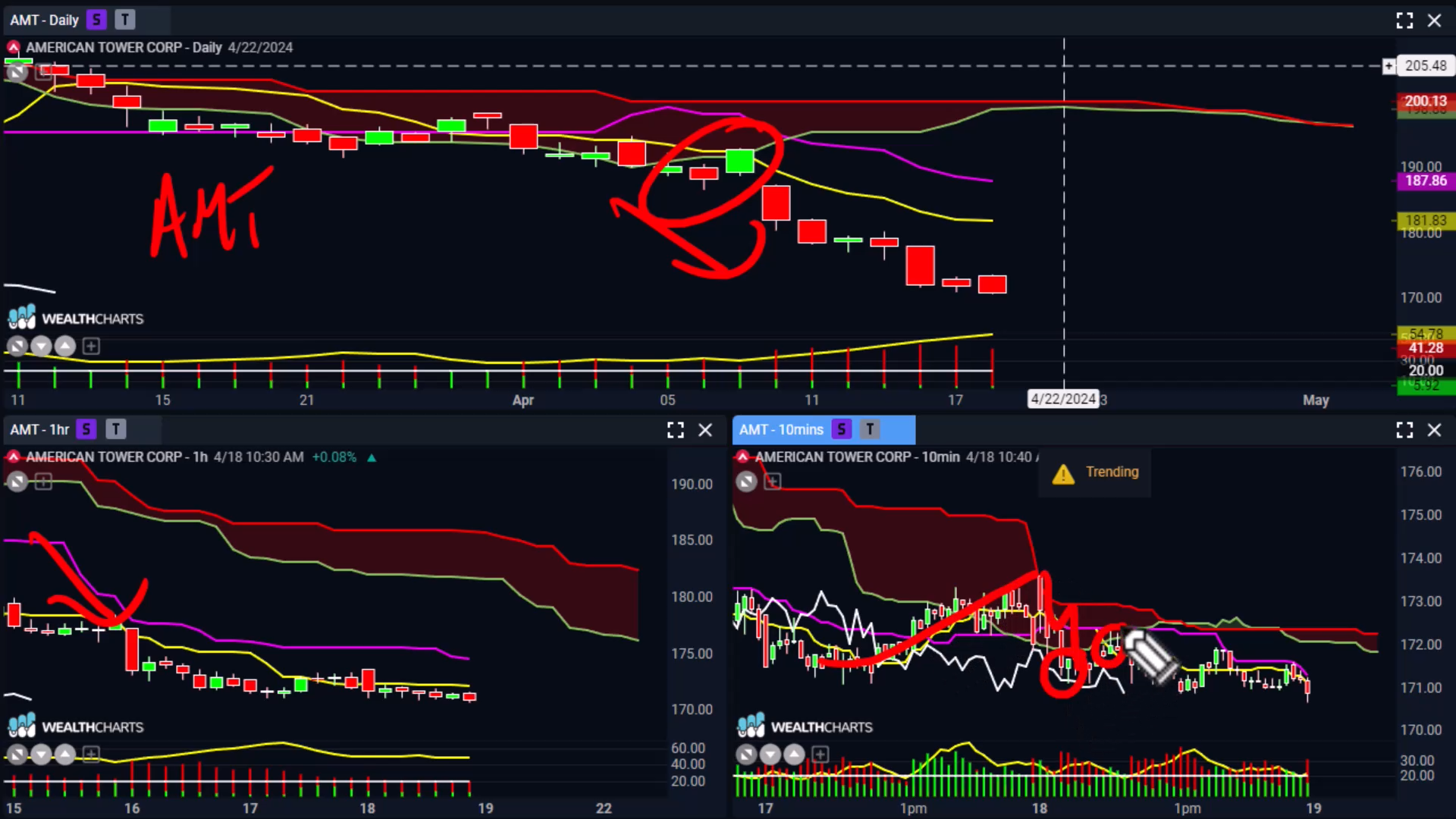
Task: Add indicator via plus box on Daily price chart
Action: click(44, 72)
